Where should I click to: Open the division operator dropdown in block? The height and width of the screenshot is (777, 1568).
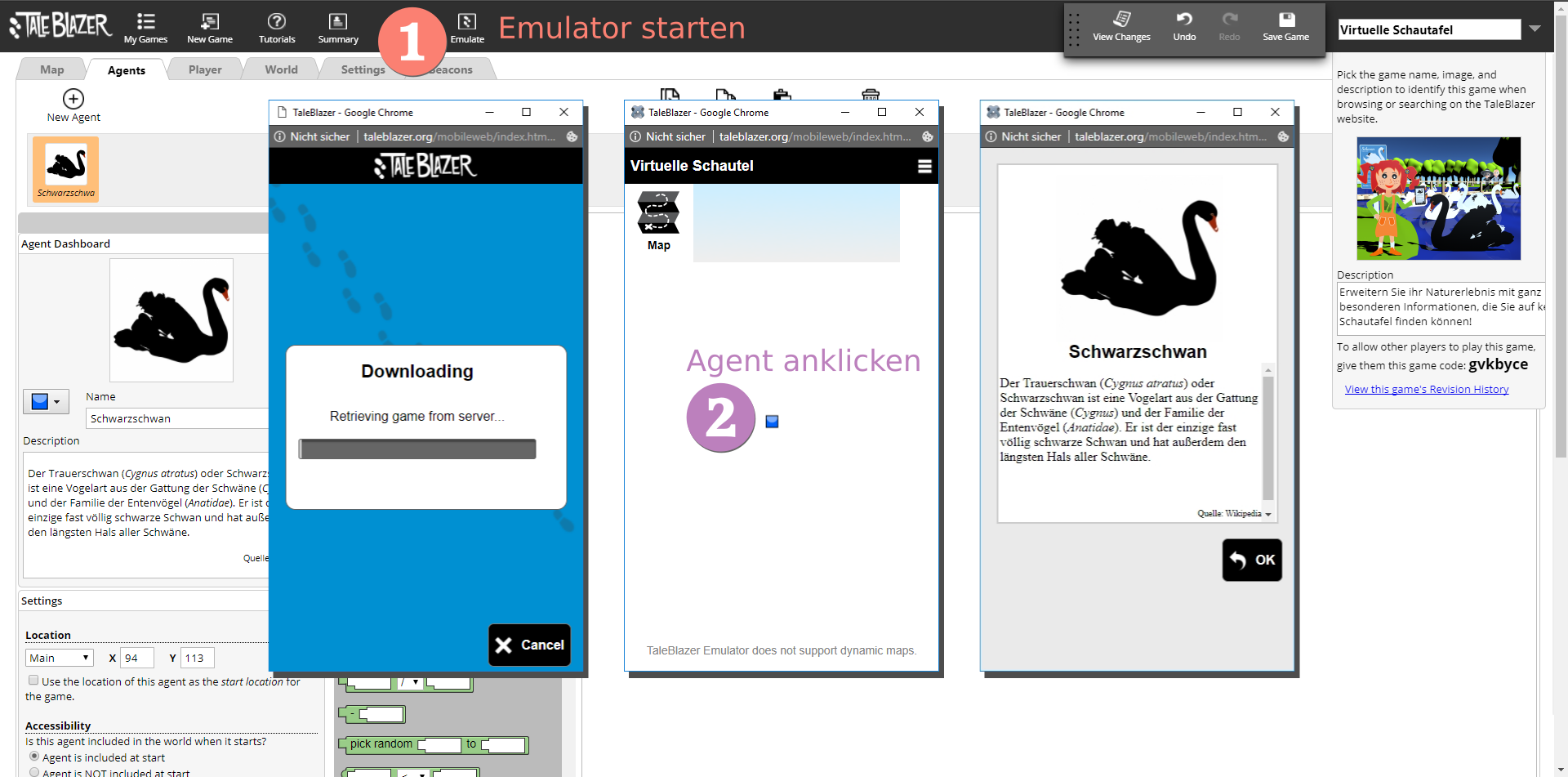point(410,682)
